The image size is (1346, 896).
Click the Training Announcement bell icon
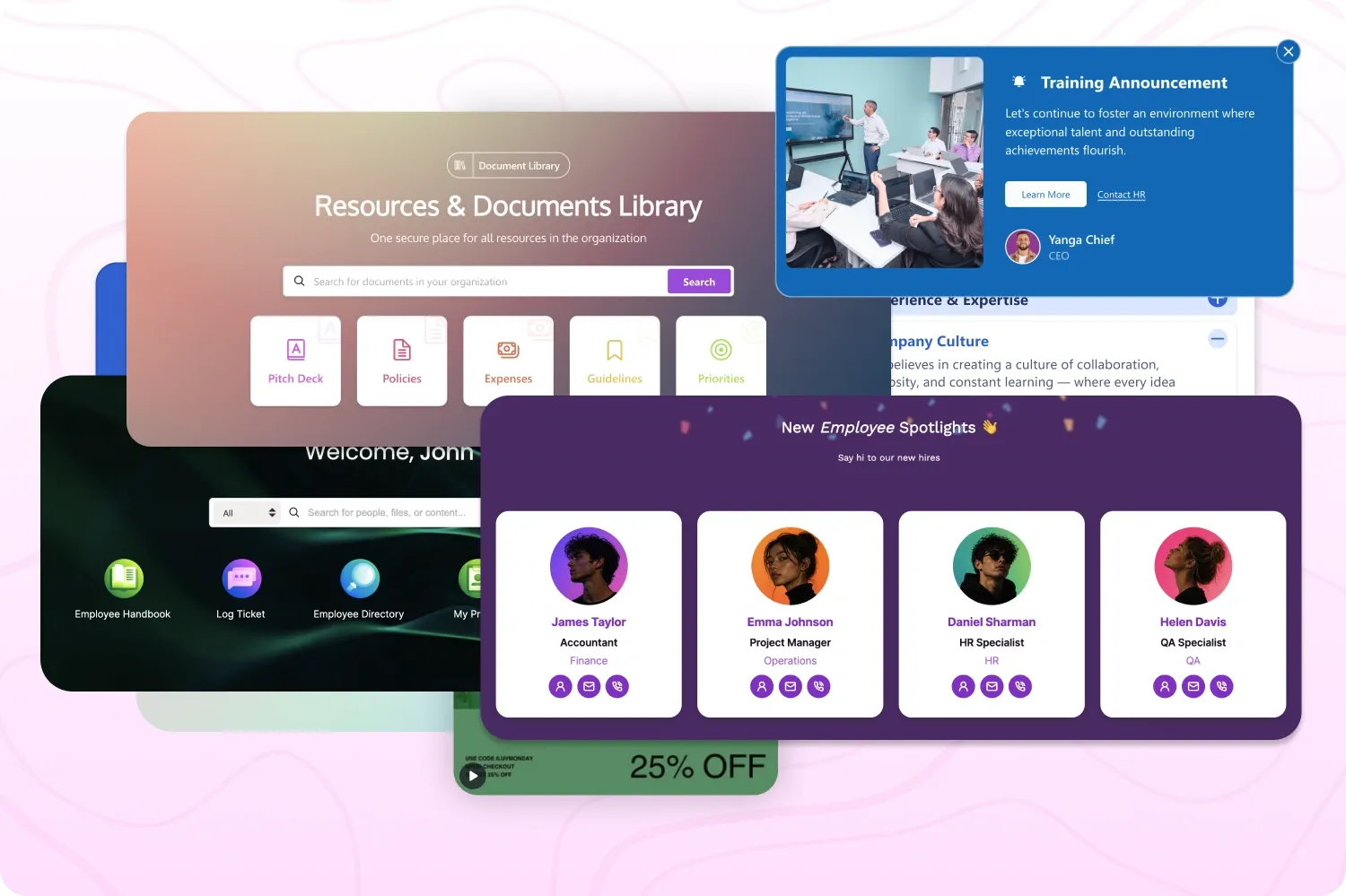tap(1018, 82)
